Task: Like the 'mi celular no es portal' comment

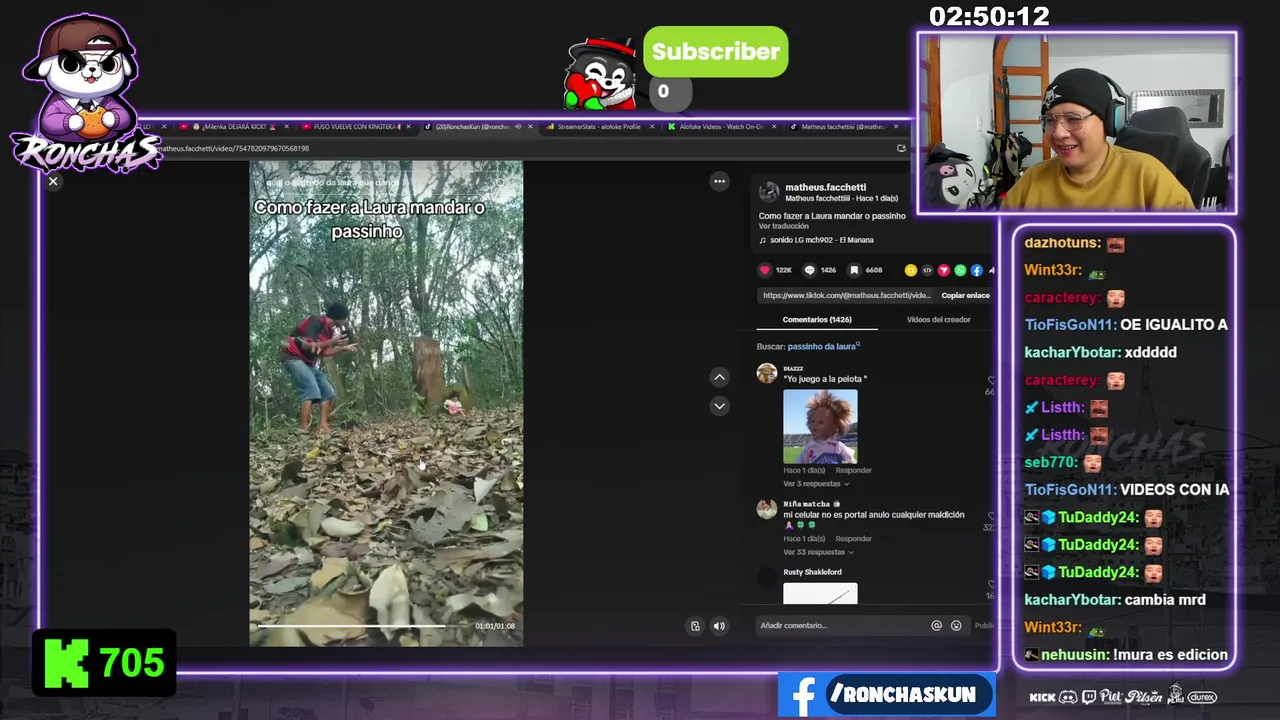Action: click(990, 517)
